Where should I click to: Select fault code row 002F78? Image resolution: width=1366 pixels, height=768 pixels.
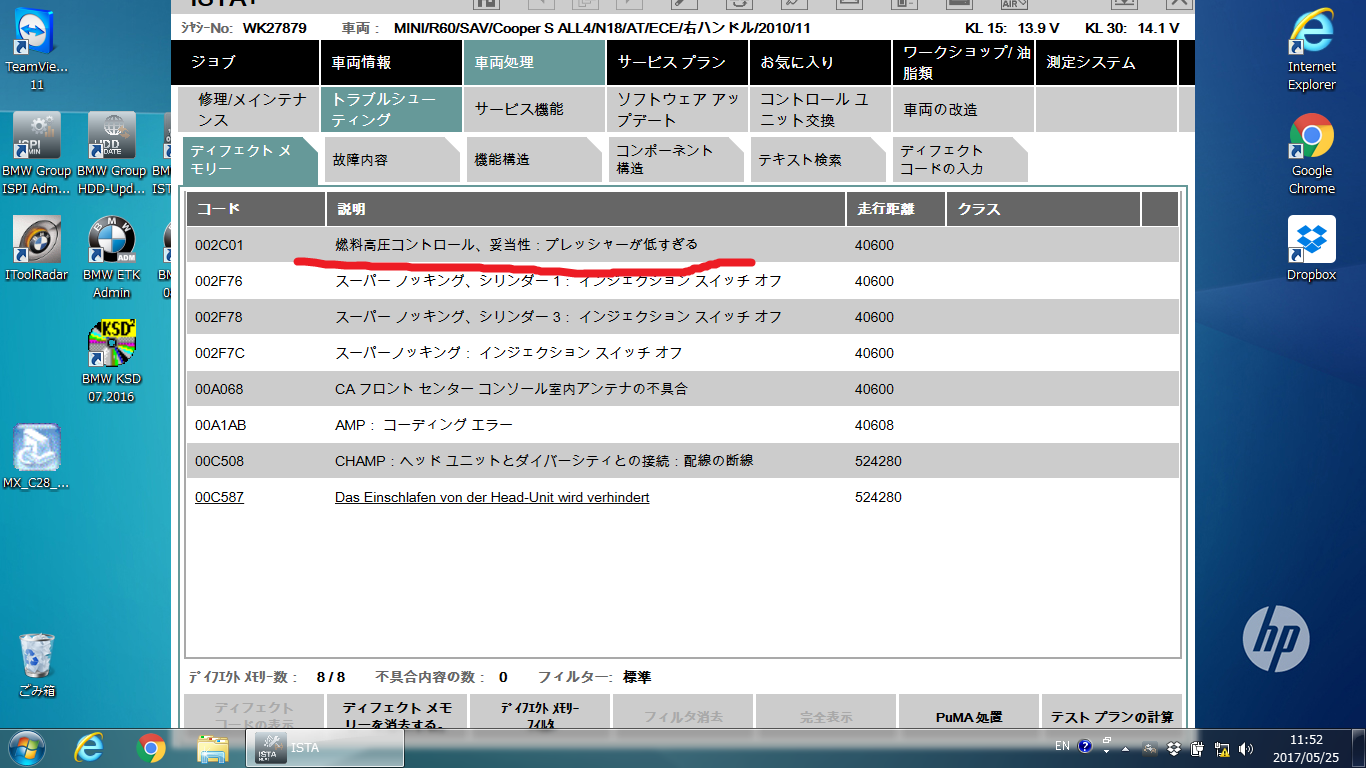682,317
